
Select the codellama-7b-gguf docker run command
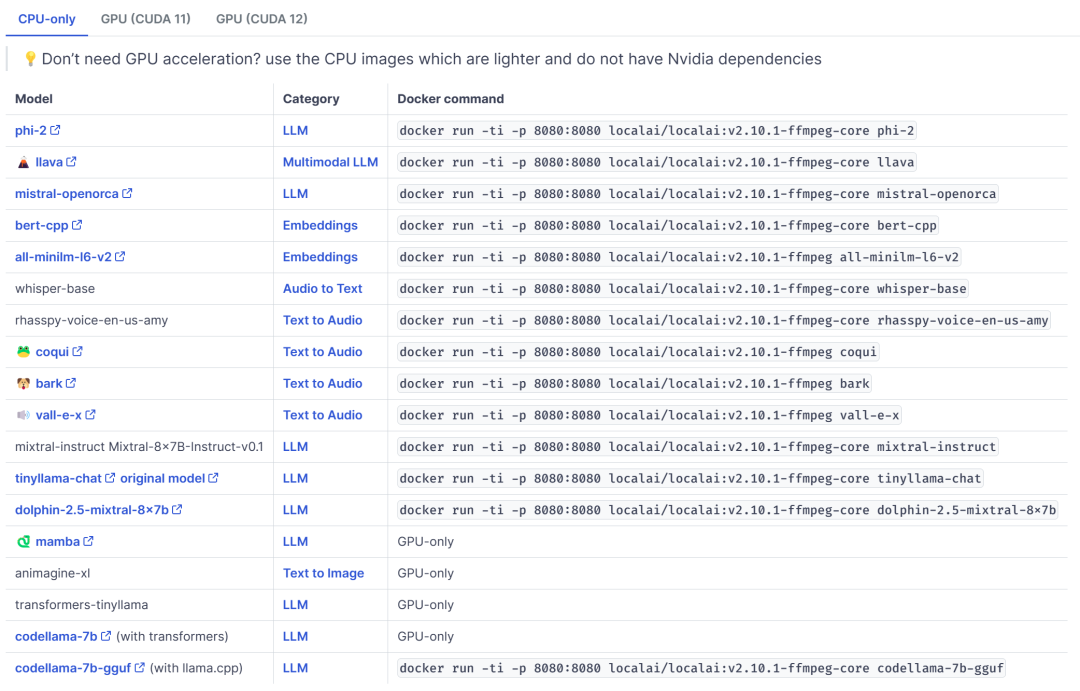(702, 668)
